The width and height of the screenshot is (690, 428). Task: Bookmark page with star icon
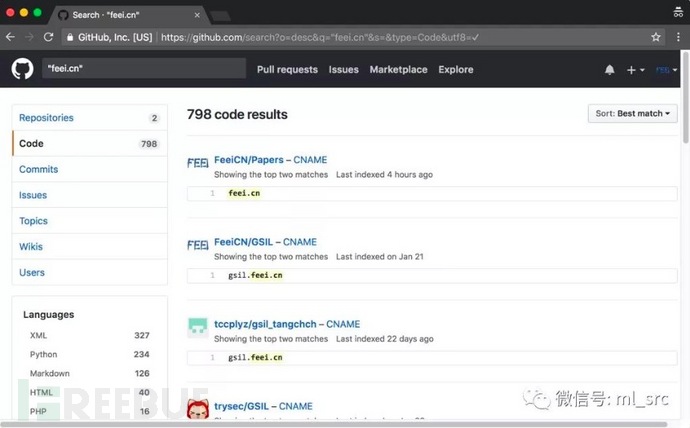coord(656,37)
